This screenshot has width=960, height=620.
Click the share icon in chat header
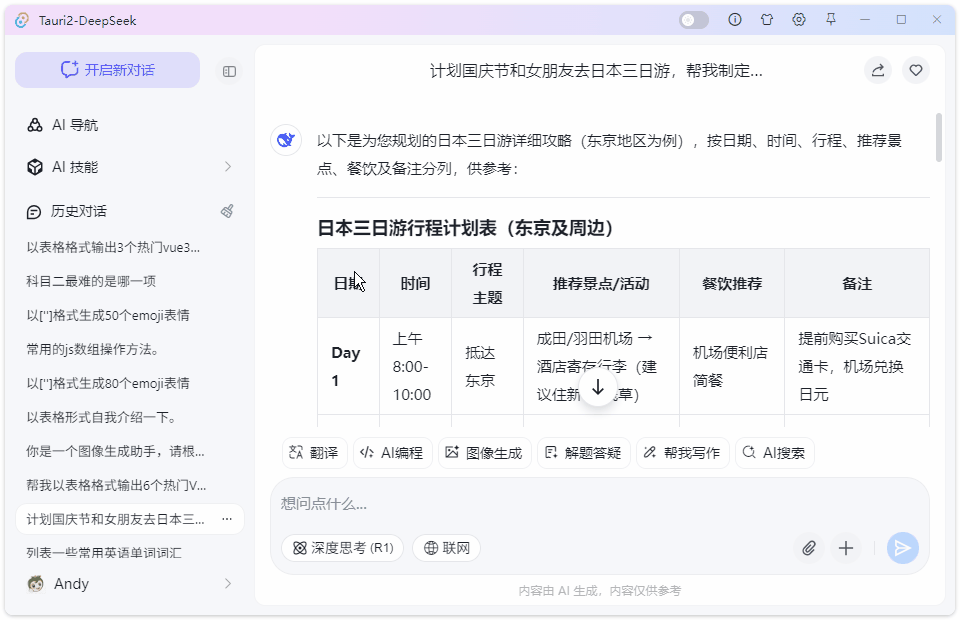point(877,70)
